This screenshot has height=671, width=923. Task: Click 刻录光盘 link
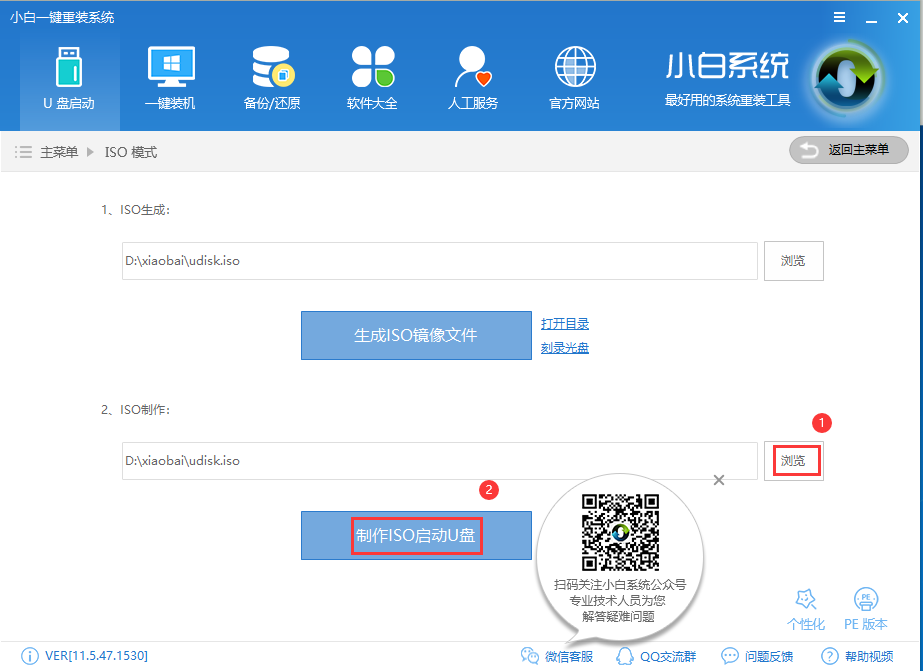click(x=565, y=348)
